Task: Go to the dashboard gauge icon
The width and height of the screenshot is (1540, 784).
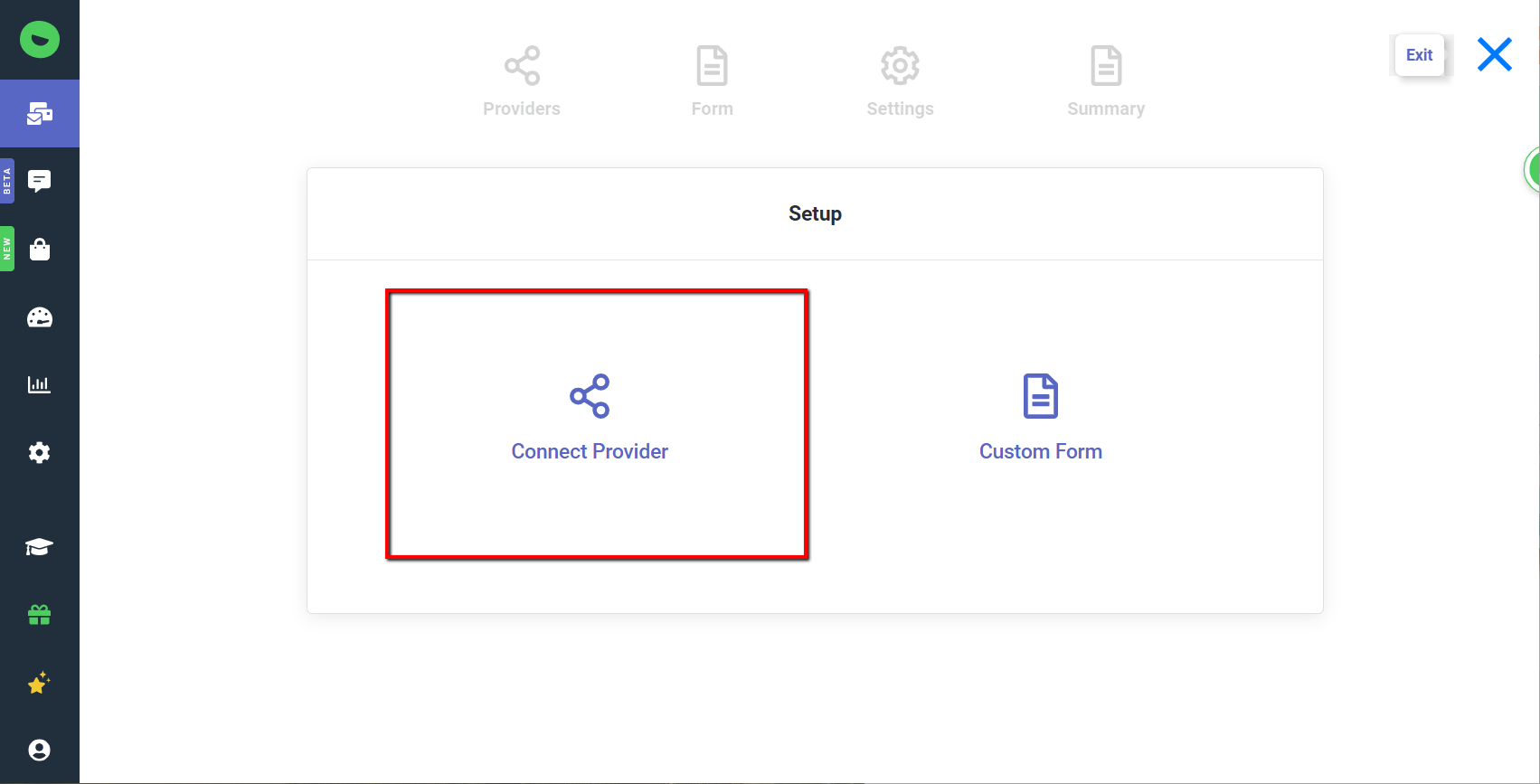Action: coord(40,317)
